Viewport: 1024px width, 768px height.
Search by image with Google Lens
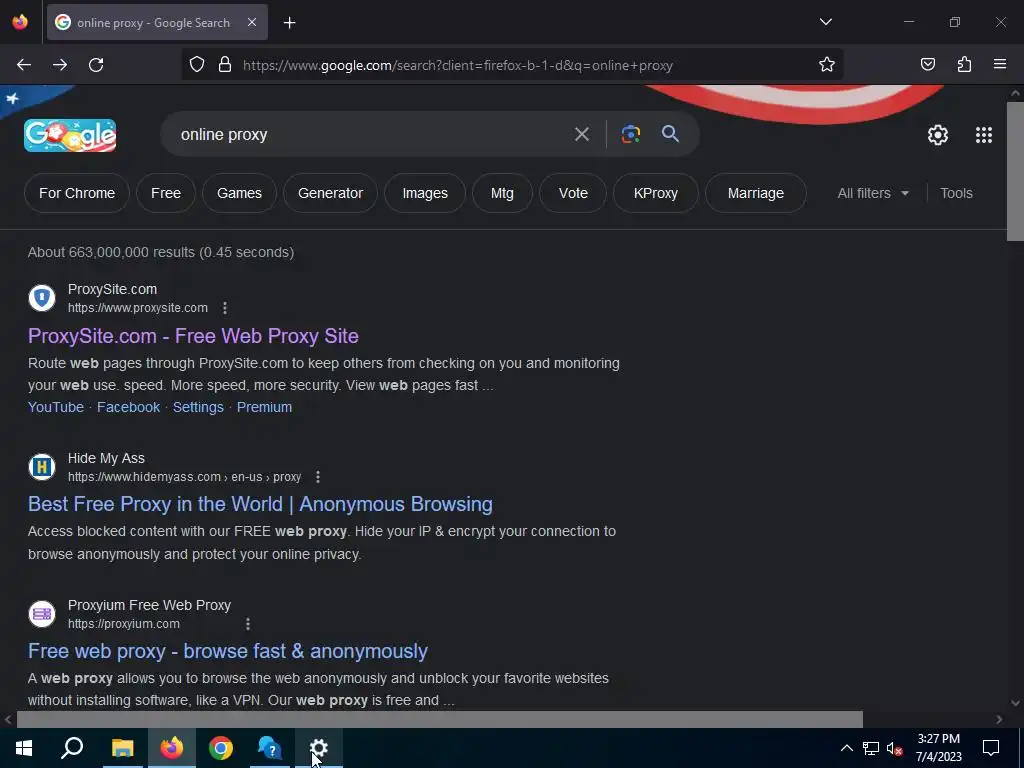tap(630, 135)
